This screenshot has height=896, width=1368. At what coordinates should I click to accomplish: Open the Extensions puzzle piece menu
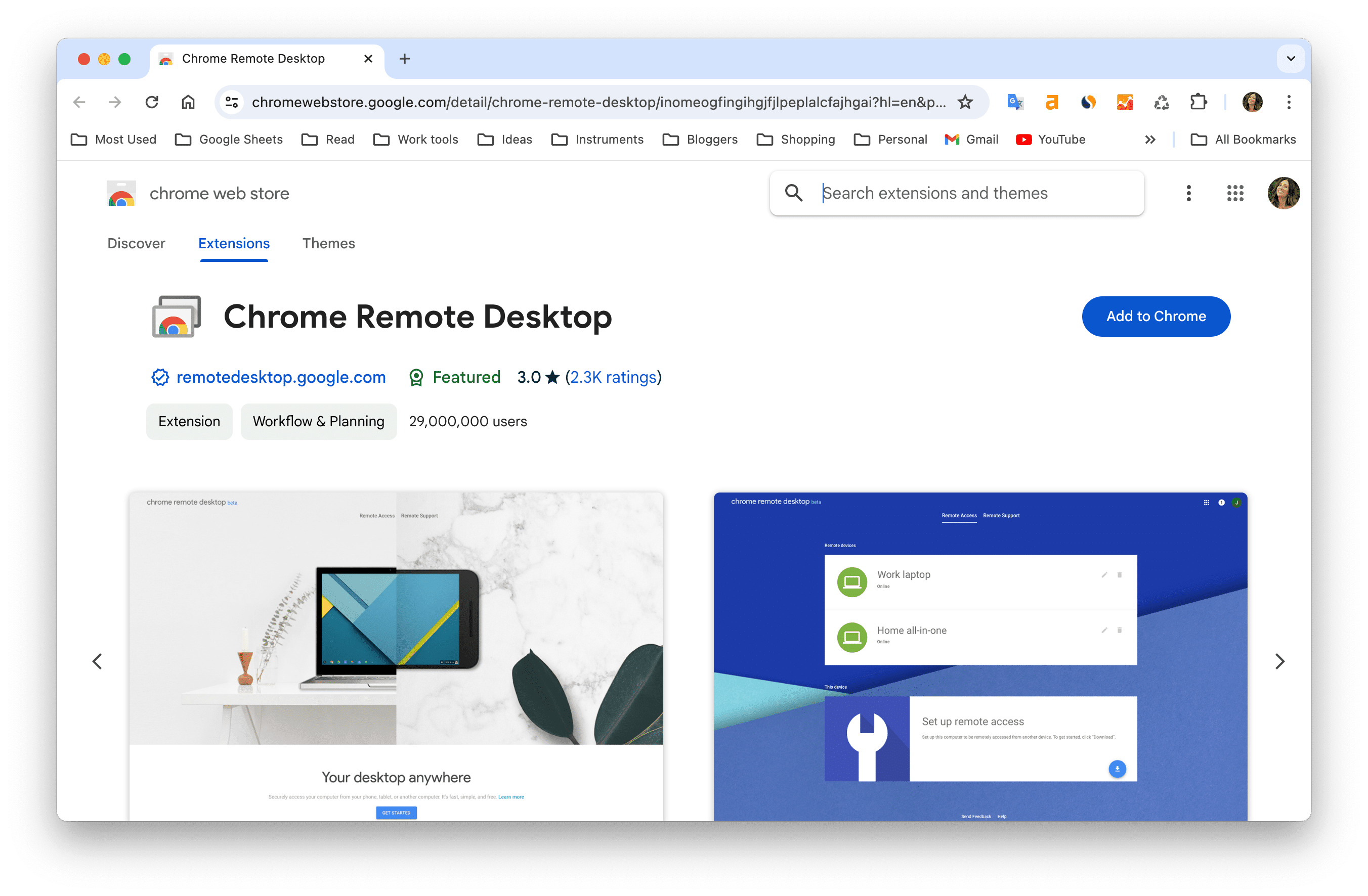point(1199,102)
